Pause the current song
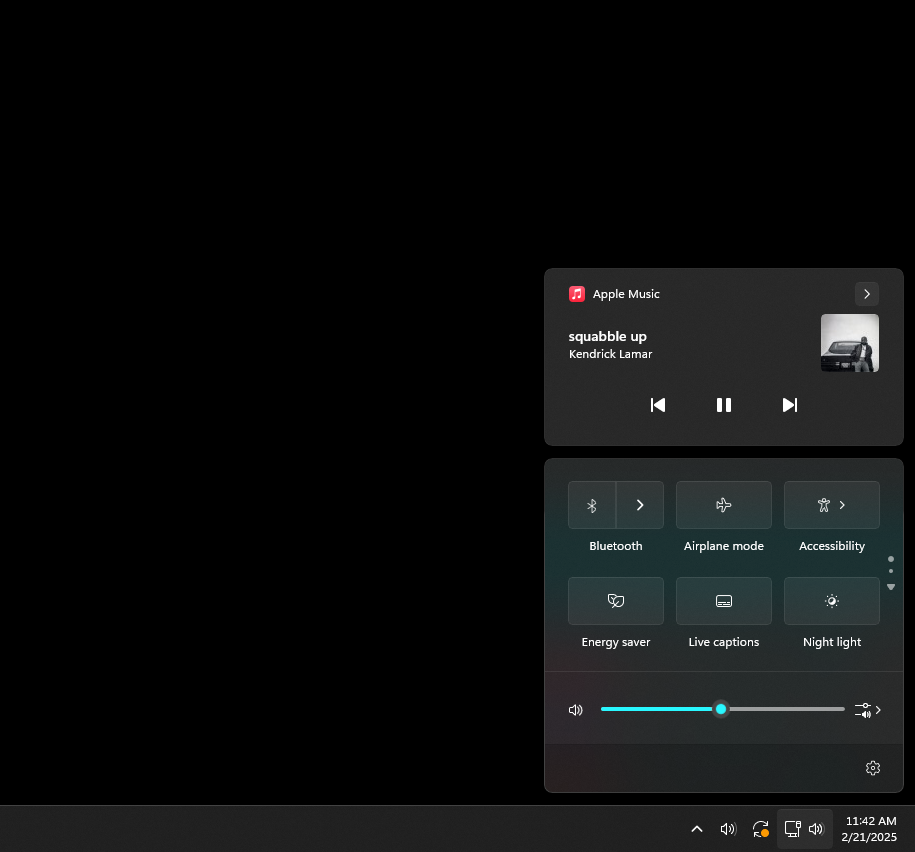Viewport: 915px width, 852px height. pyautogui.click(x=724, y=405)
